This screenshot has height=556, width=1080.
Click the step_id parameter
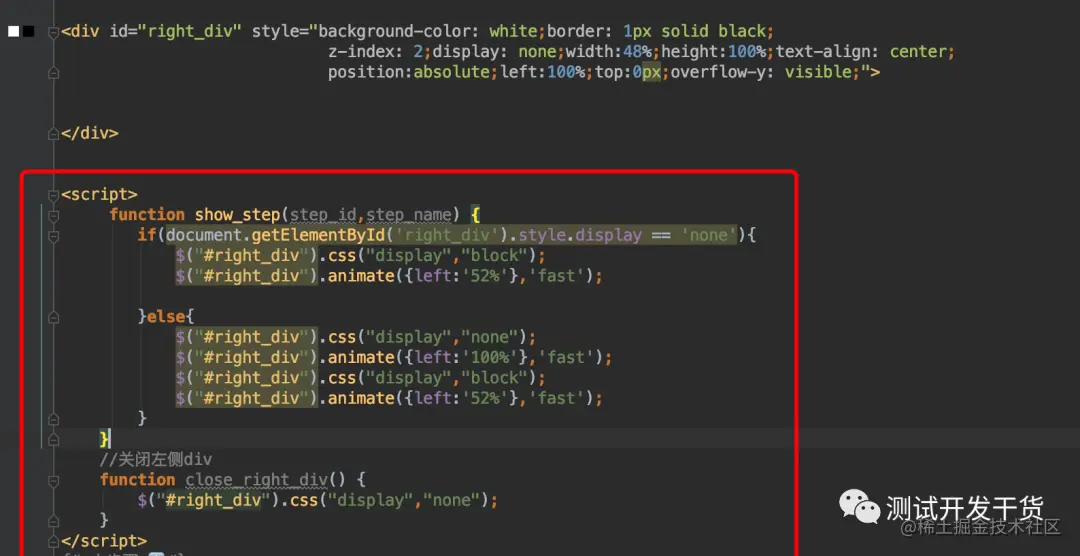(322, 215)
